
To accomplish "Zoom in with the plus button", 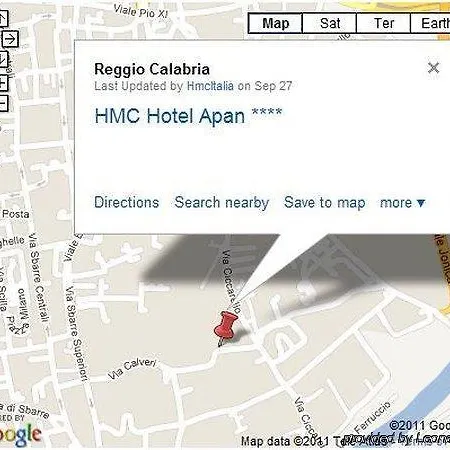I will coord(3,82).
